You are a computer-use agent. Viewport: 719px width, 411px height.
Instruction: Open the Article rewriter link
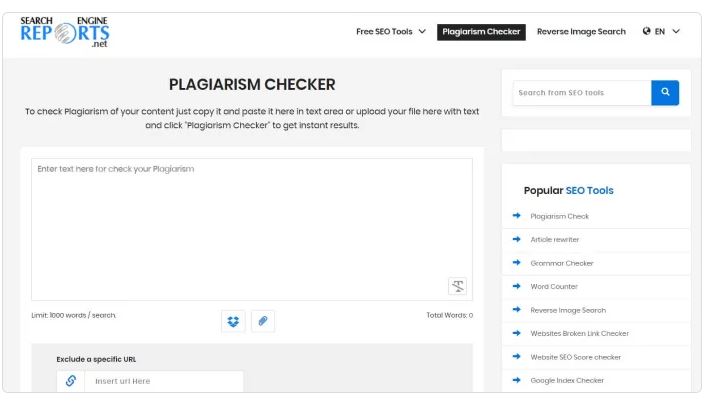click(x=554, y=240)
